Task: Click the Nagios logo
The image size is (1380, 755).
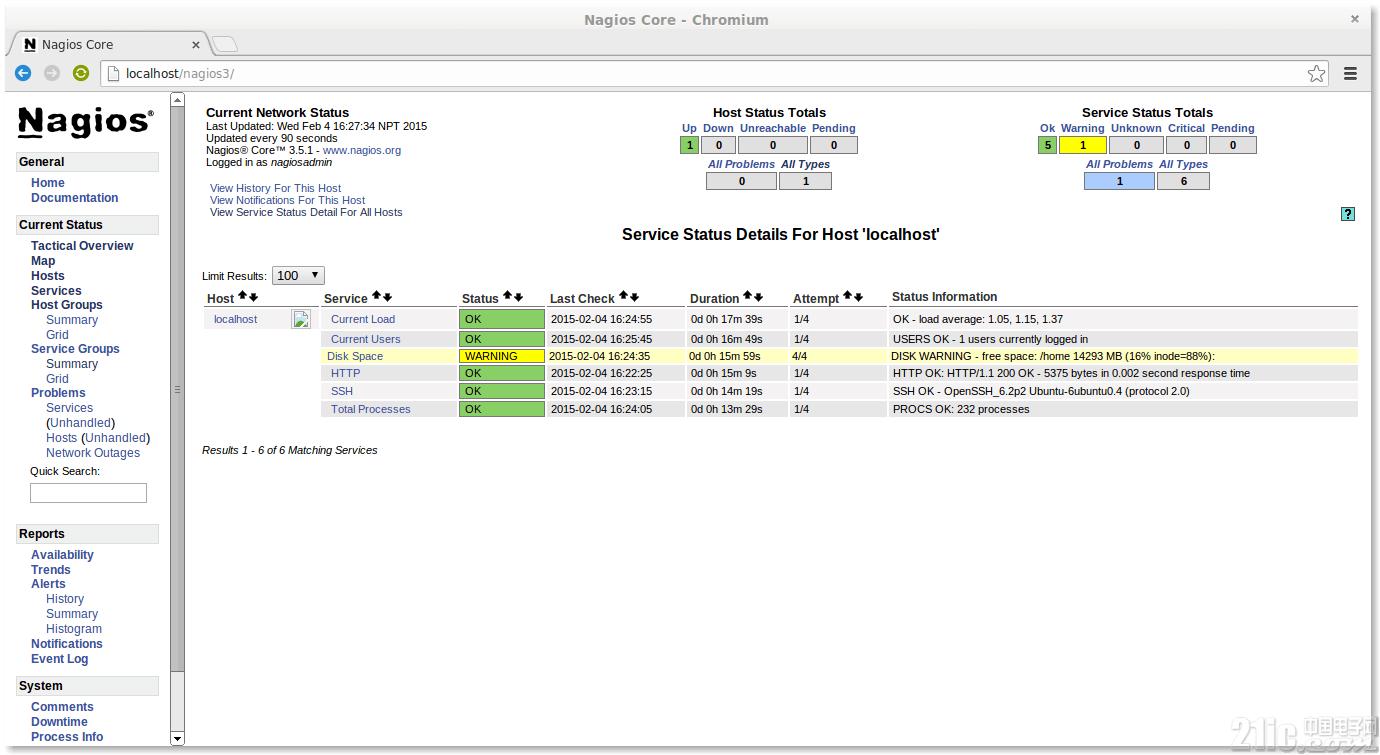Action: tap(86, 122)
